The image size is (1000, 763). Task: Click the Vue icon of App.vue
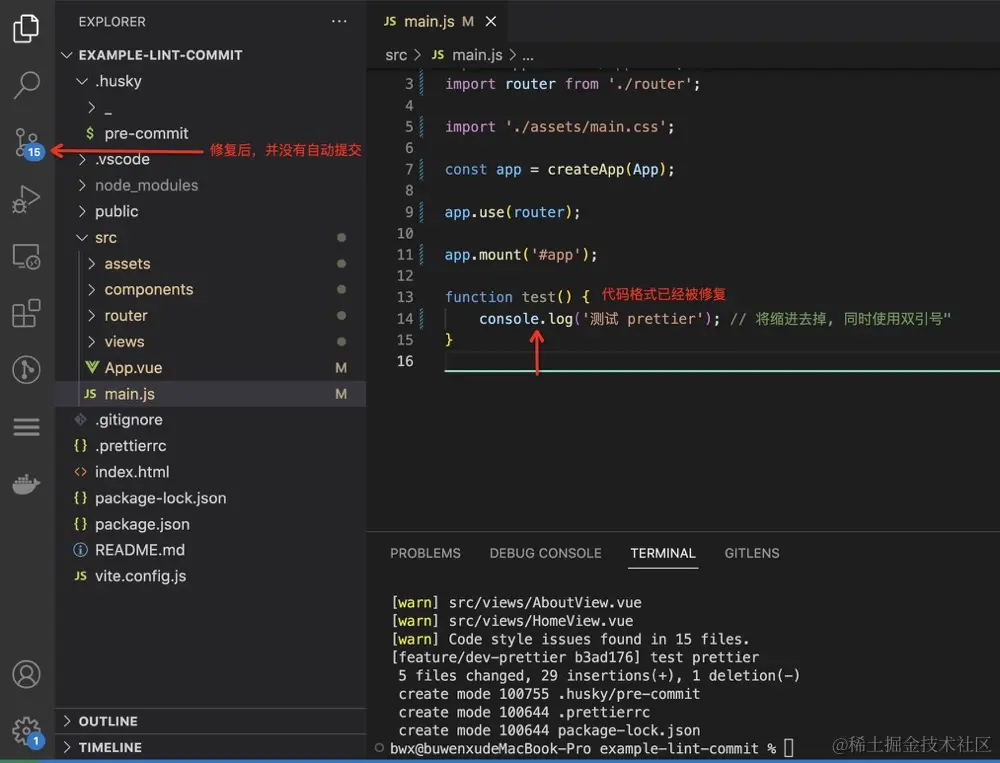pyautogui.click(x=92, y=367)
